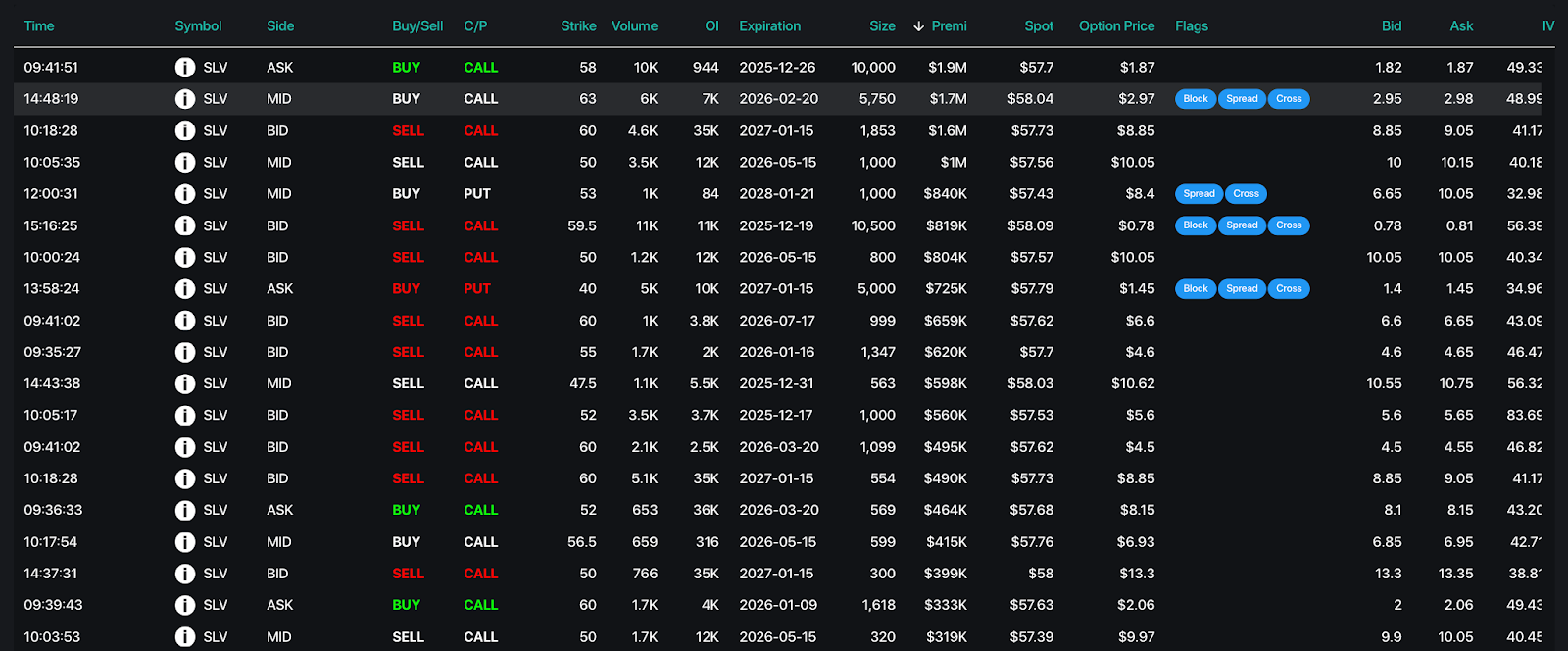Click Cross flag in 13:58:24 row
This screenshot has height=651, width=1568.
pyautogui.click(x=1289, y=289)
